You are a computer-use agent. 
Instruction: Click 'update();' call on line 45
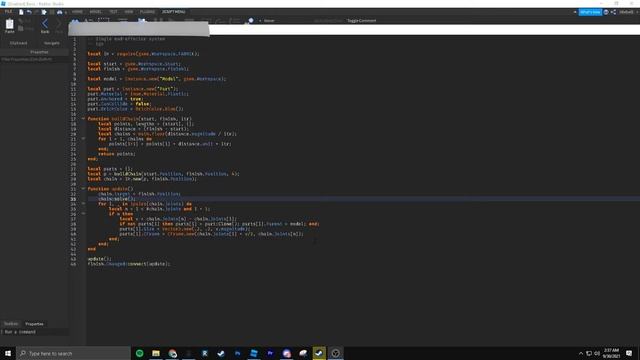pos(99,259)
